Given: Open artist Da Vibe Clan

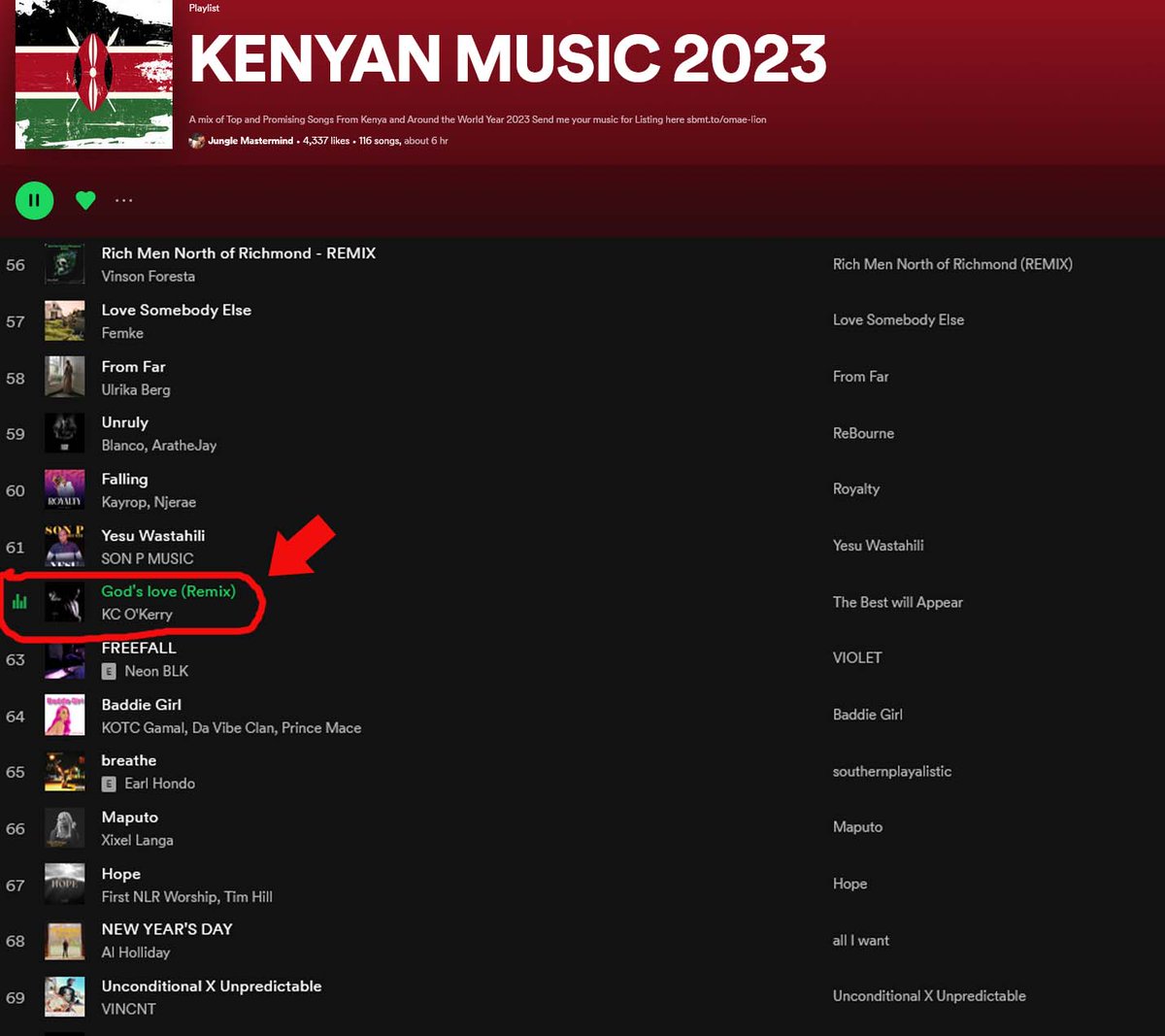Looking at the screenshot, I should [x=233, y=727].
